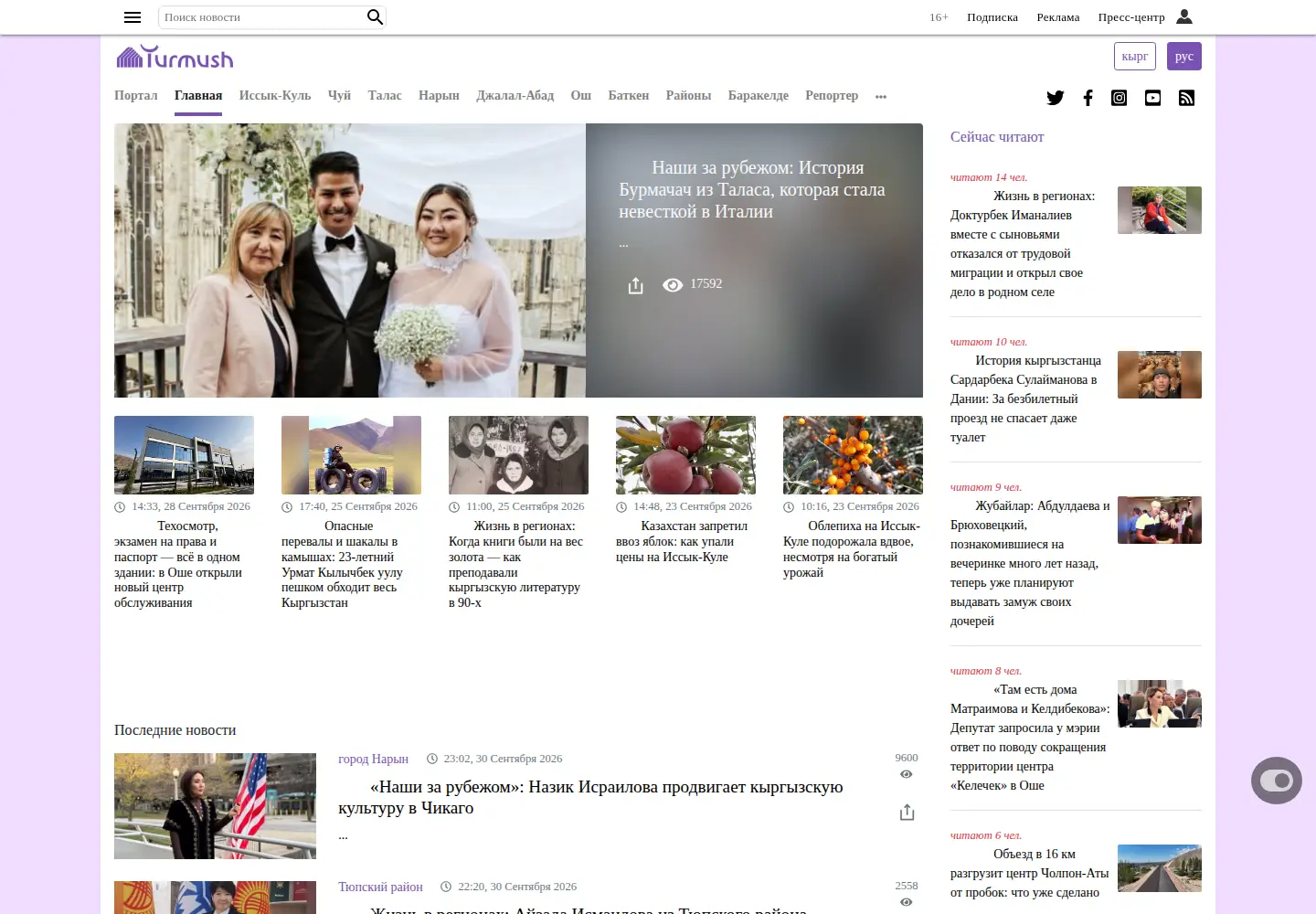Viewport: 1316px width, 914px height.
Task: Open the apples import ban thumbnail
Action: point(685,455)
